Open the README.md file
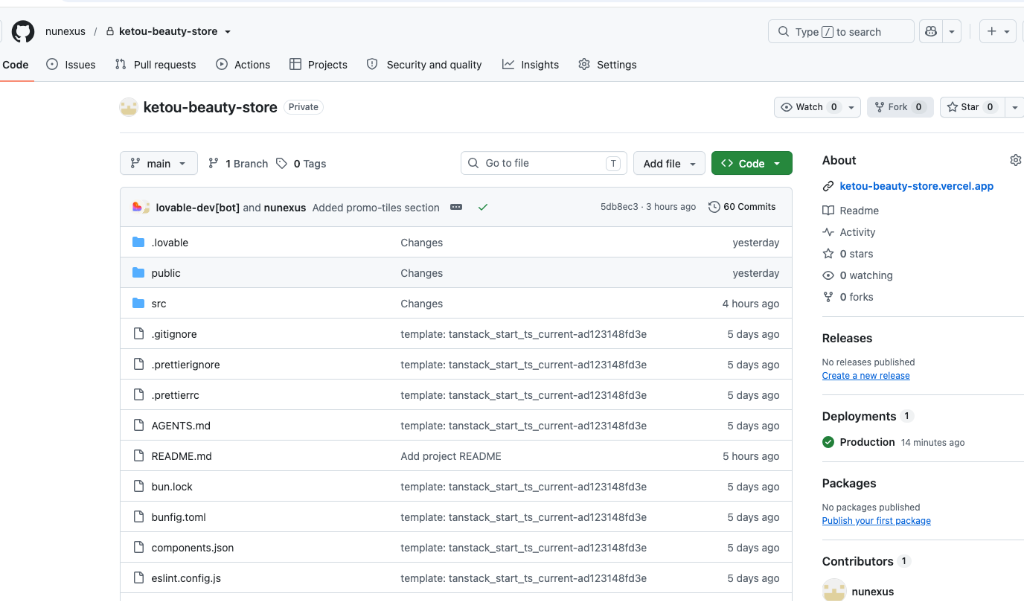 click(182, 456)
